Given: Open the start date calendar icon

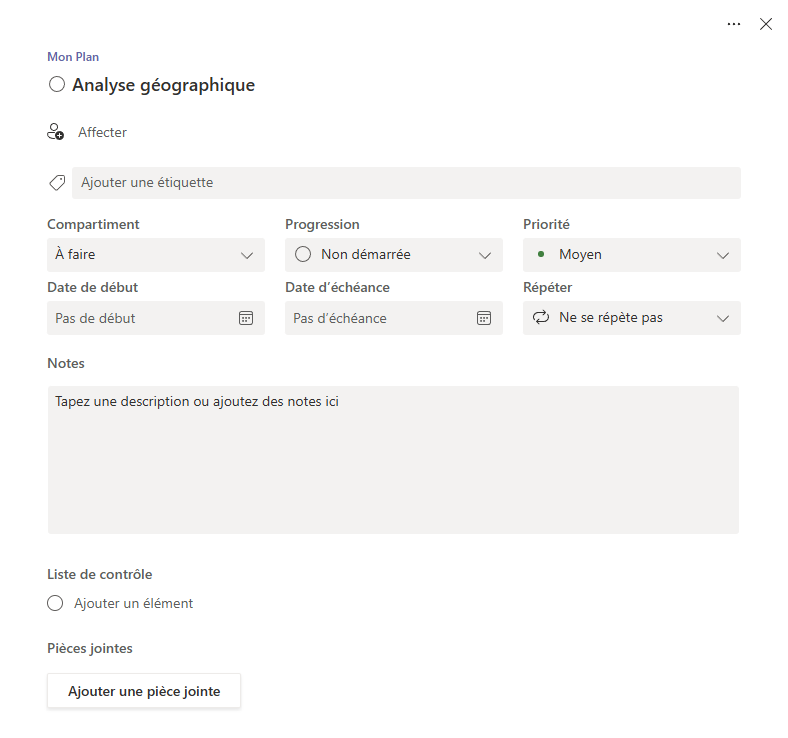Looking at the screenshot, I should pos(246,318).
